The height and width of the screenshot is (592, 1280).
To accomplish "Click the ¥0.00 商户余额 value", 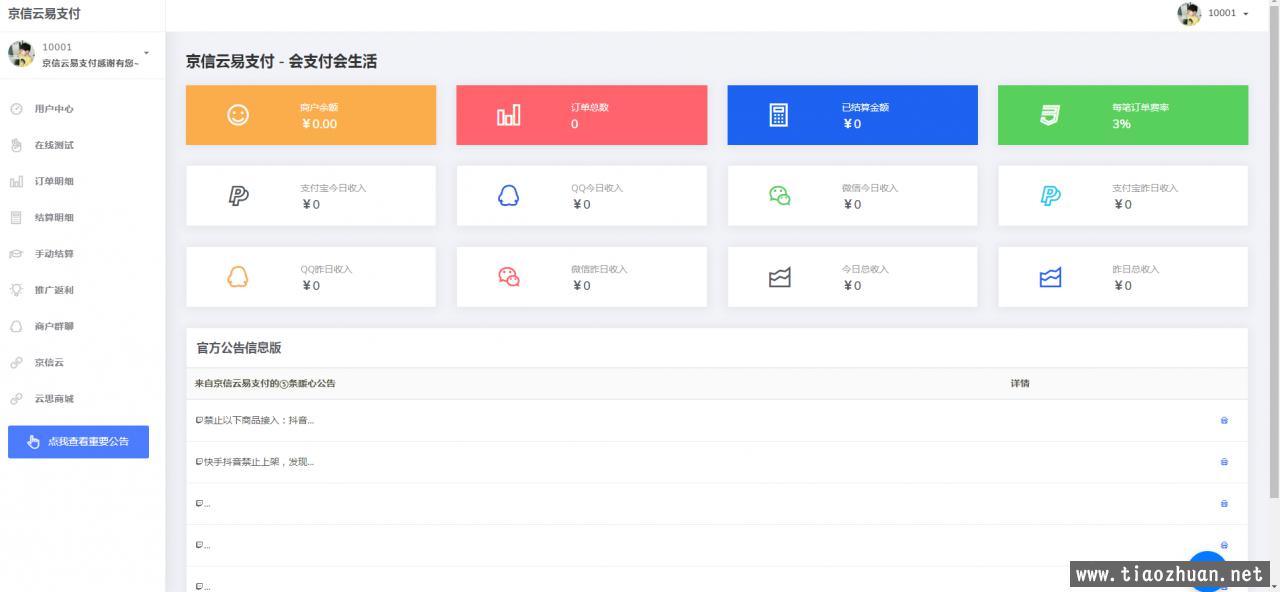I will point(319,124).
